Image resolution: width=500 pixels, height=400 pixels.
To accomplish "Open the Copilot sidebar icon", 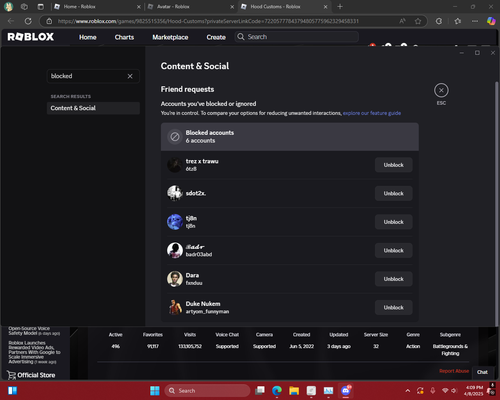I will 491,21.
